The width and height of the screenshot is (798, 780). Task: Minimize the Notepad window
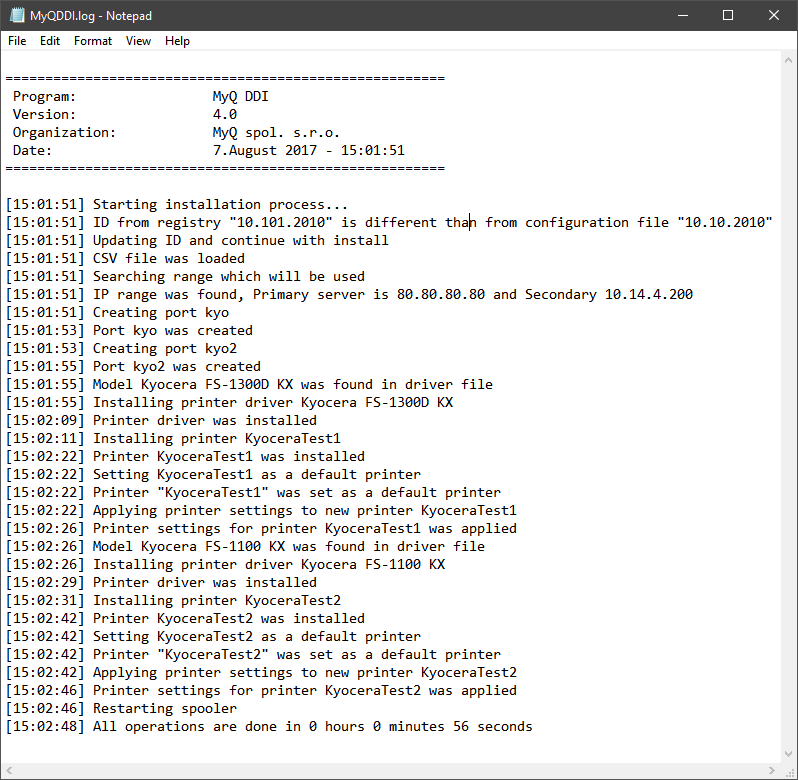683,15
